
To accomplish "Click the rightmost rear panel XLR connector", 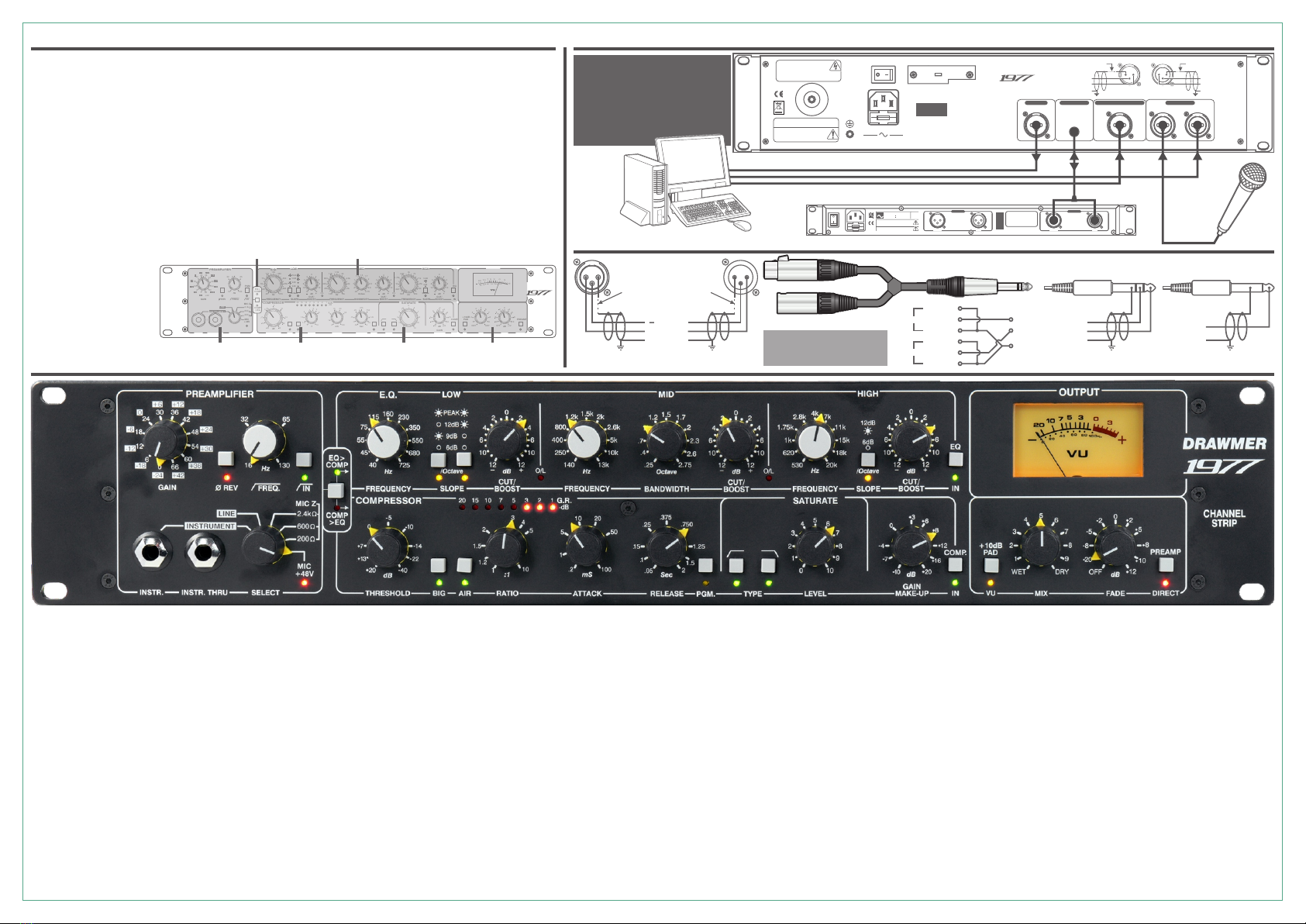I will [x=1198, y=124].
